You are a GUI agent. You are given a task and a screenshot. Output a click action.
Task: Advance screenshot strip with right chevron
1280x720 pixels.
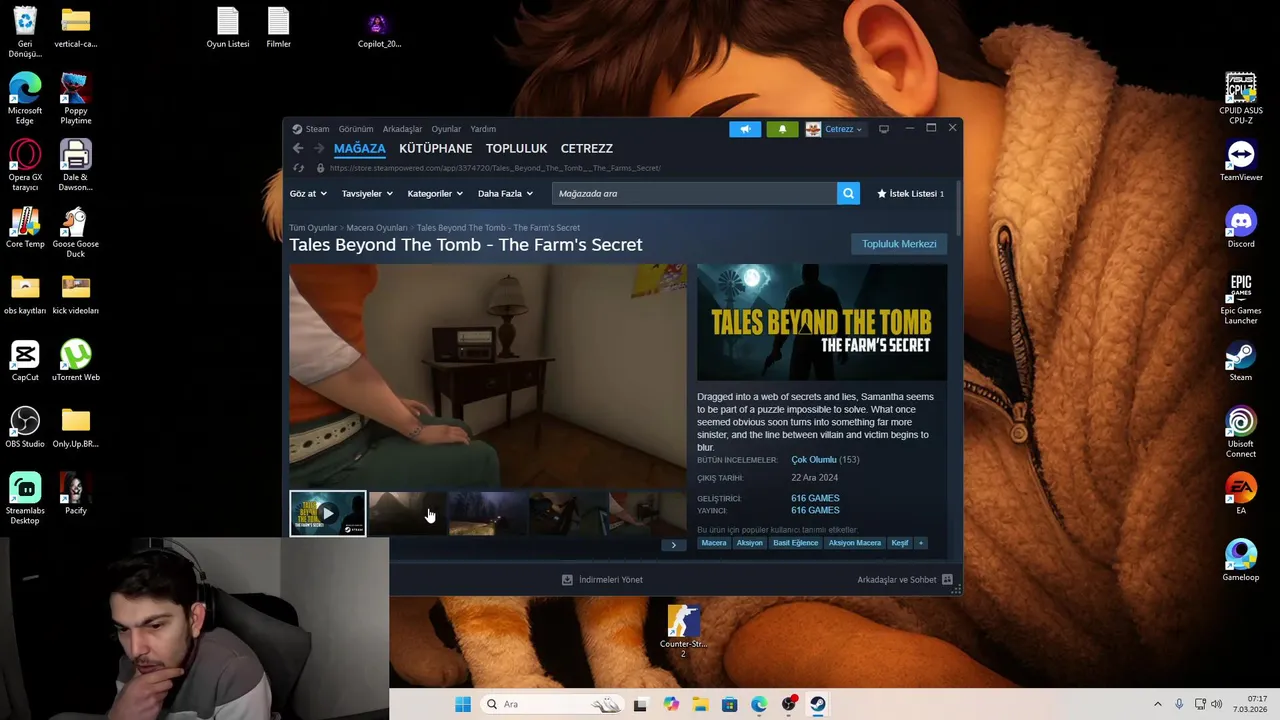[x=673, y=545]
